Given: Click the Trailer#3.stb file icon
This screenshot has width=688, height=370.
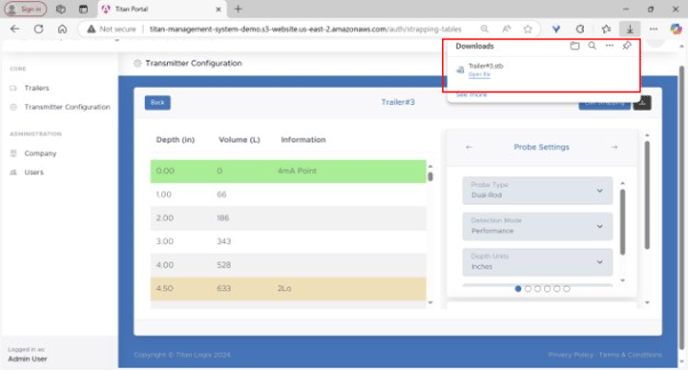Looking at the screenshot, I should click(x=460, y=70).
